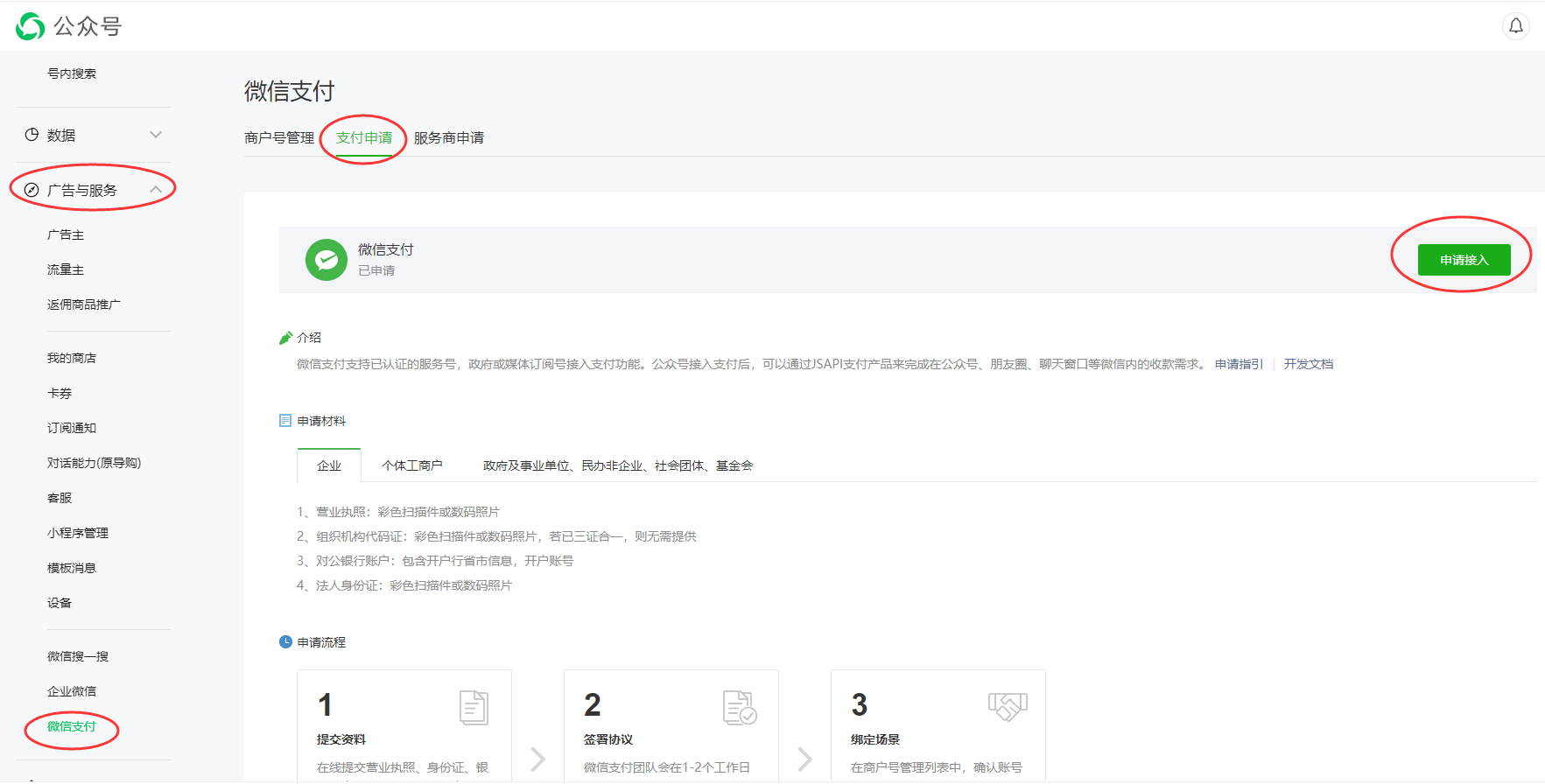
Task: Click the arrow between steps 2 and 3
Action: tap(805, 759)
